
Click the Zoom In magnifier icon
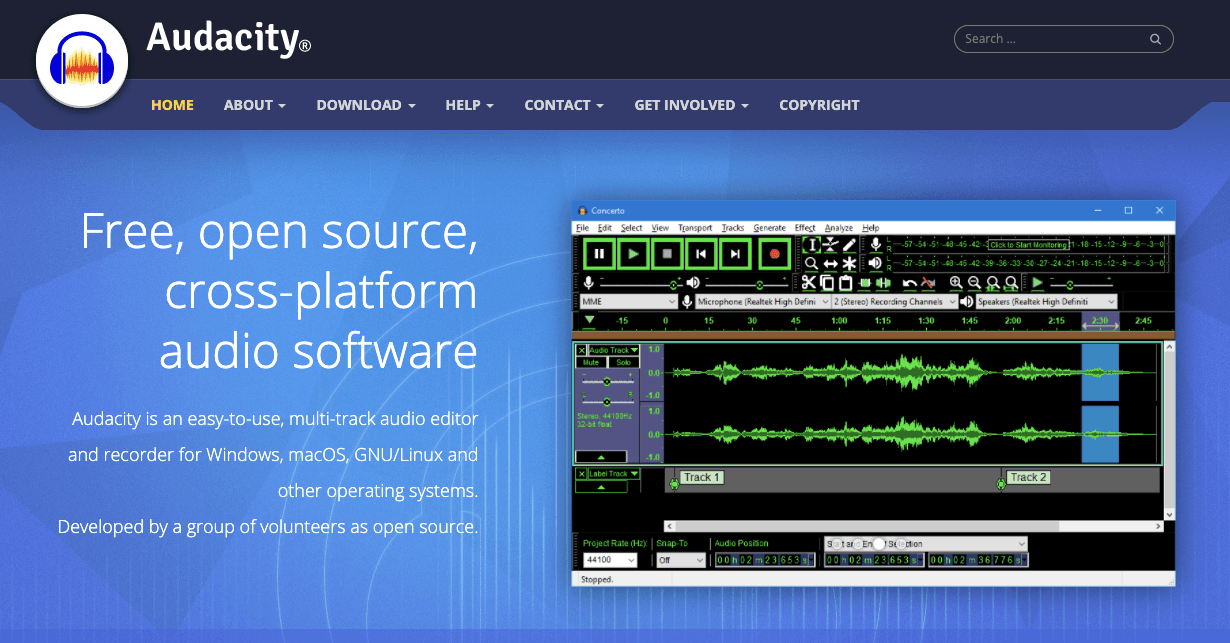(x=956, y=283)
